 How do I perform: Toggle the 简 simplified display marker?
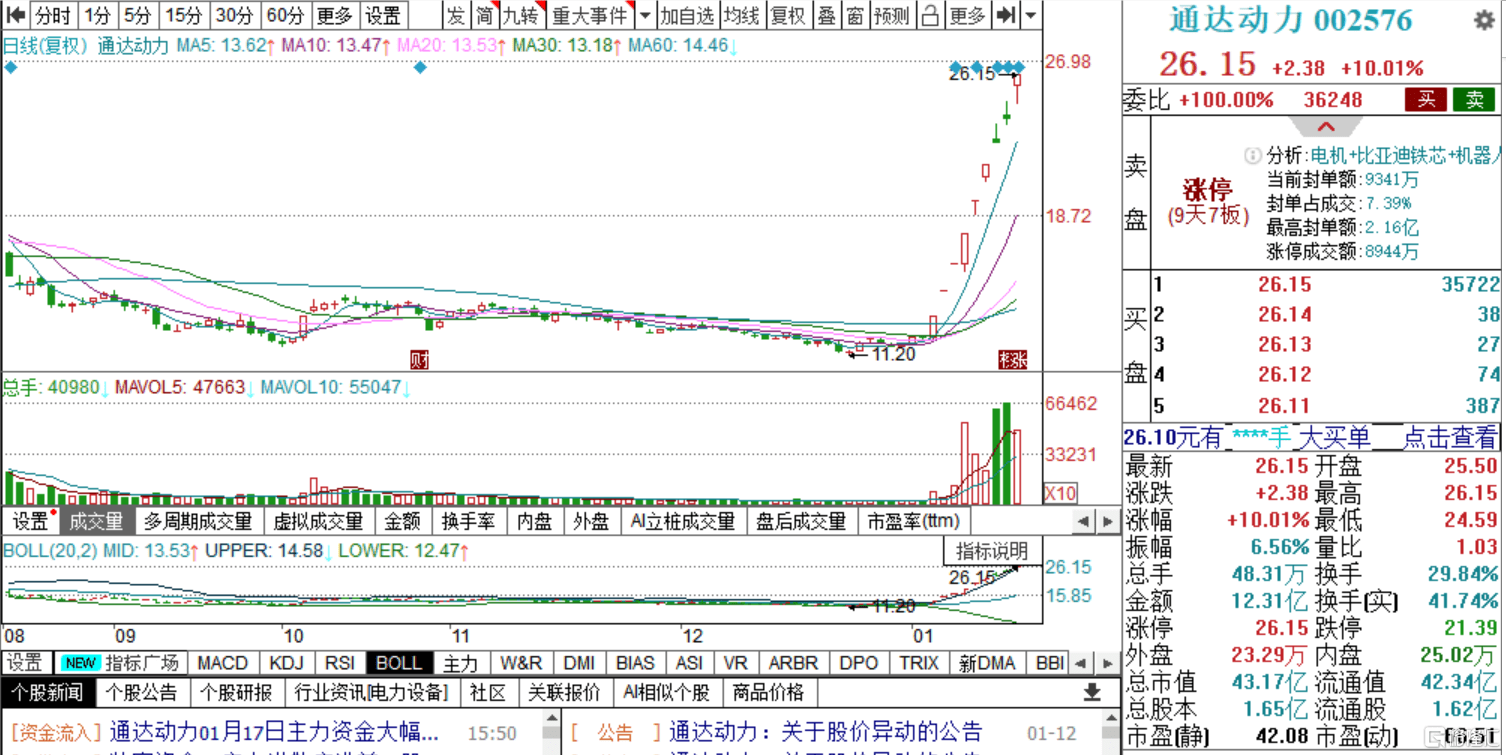[x=487, y=14]
